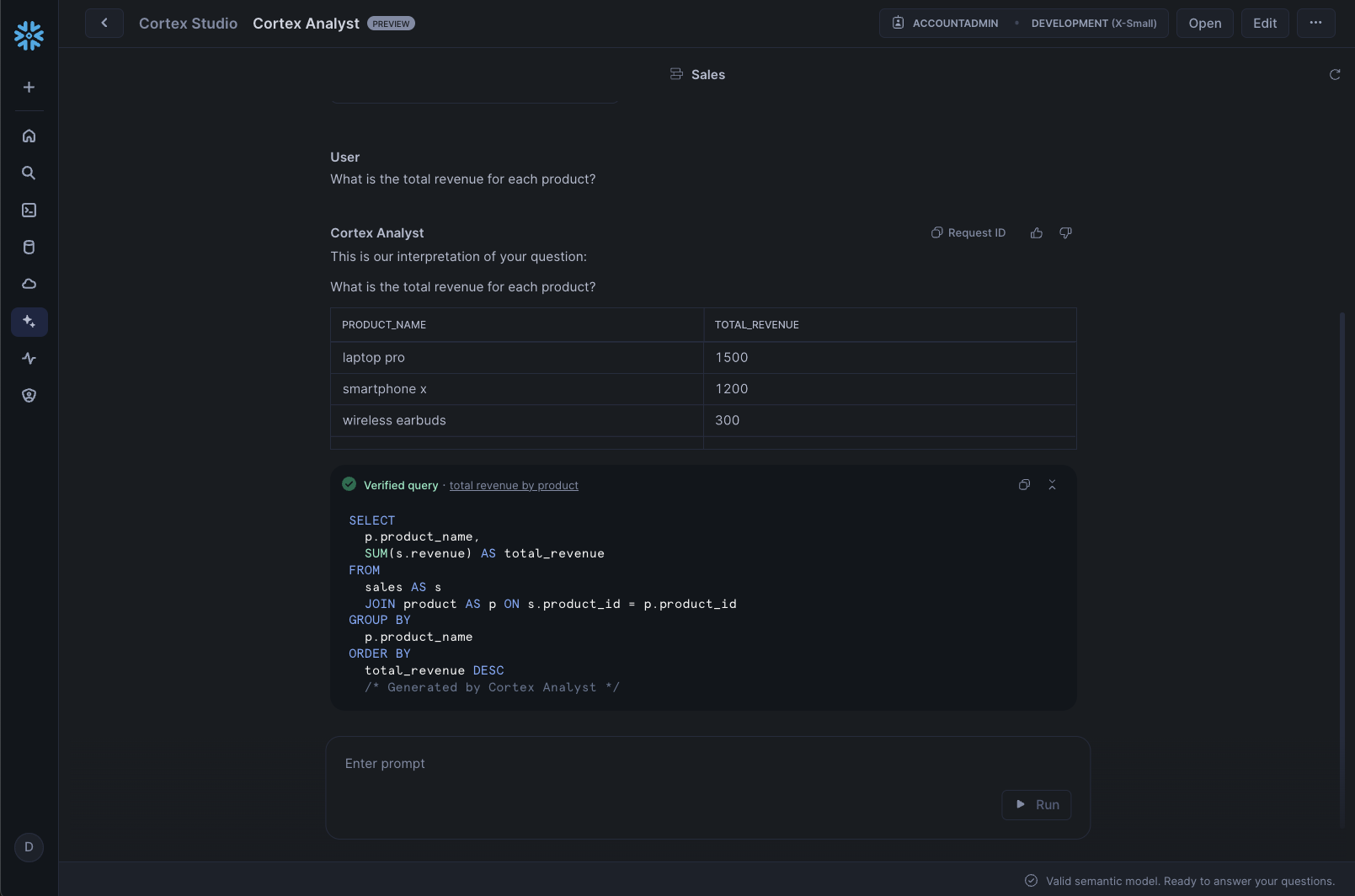Image resolution: width=1355 pixels, height=896 pixels.
Task: Go to Home in the sidebar
Action: pos(29,136)
